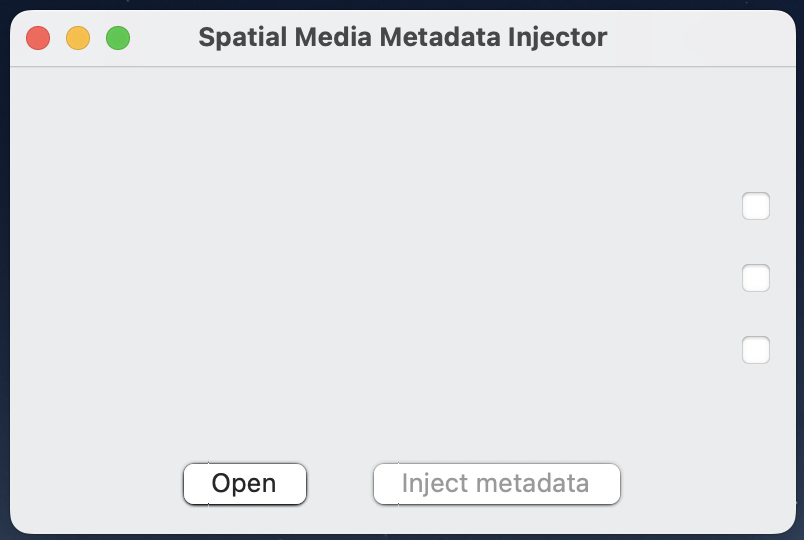Check the bottom checkbox

[x=756, y=350]
